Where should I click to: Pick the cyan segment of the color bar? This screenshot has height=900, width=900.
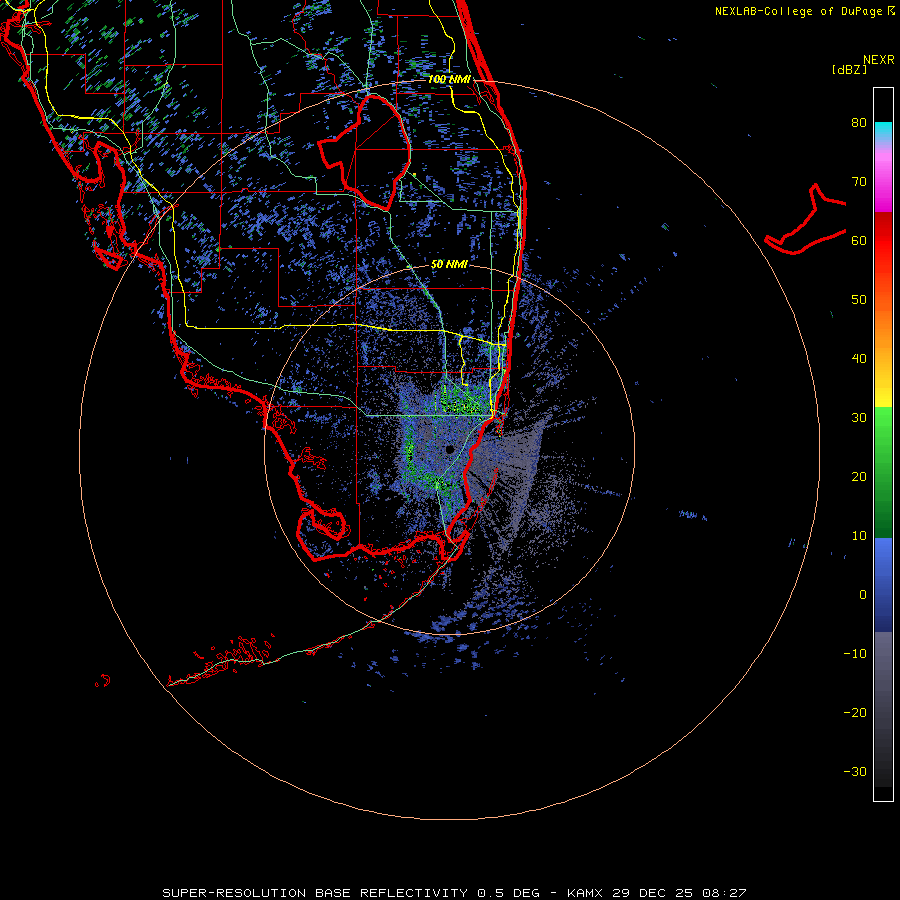pos(883,131)
